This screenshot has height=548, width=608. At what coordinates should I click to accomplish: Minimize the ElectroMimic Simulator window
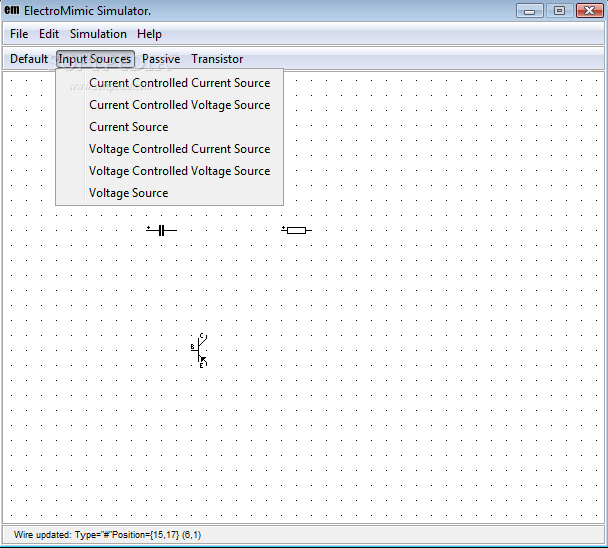(x=530, y=11)
